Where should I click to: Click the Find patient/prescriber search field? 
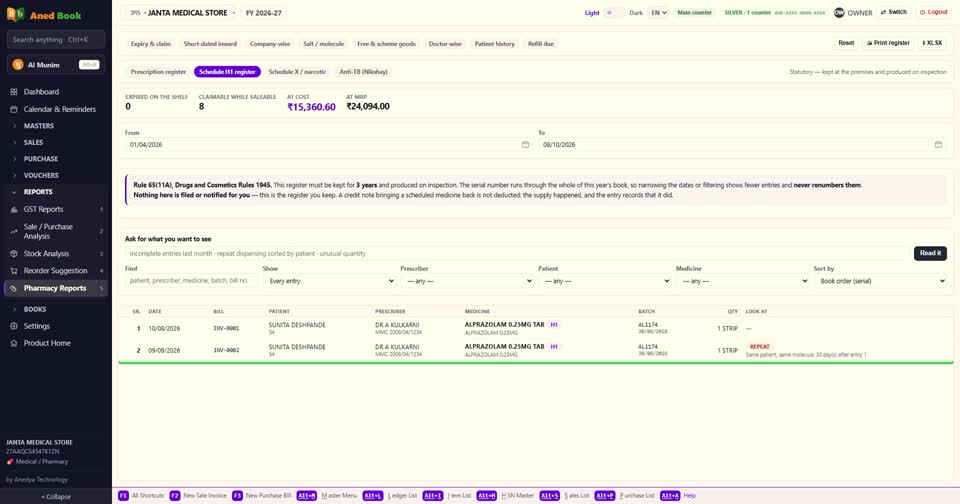coord(192,281)
